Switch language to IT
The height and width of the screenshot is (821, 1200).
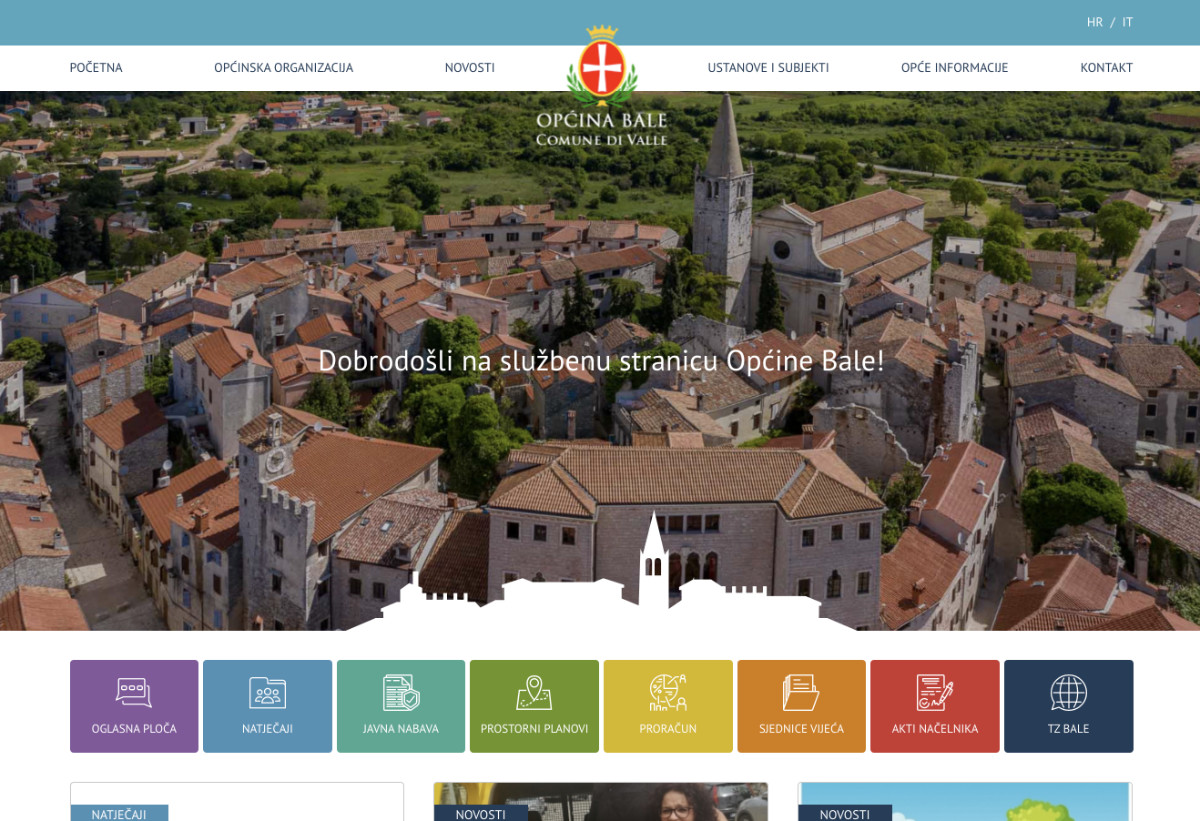(1127, 22)
